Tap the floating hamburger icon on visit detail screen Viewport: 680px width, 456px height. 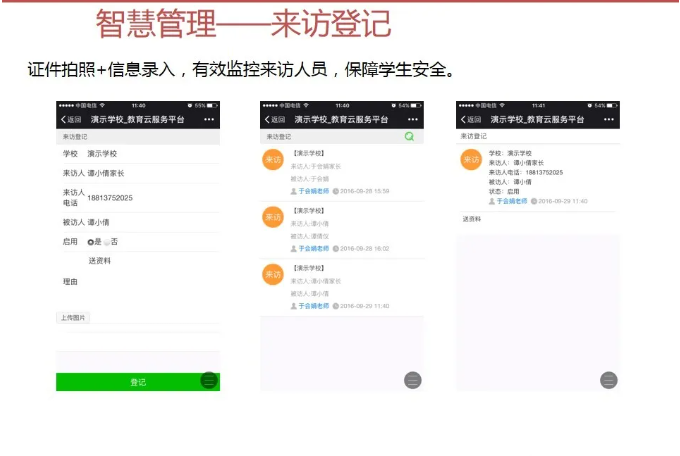[608, 380]
